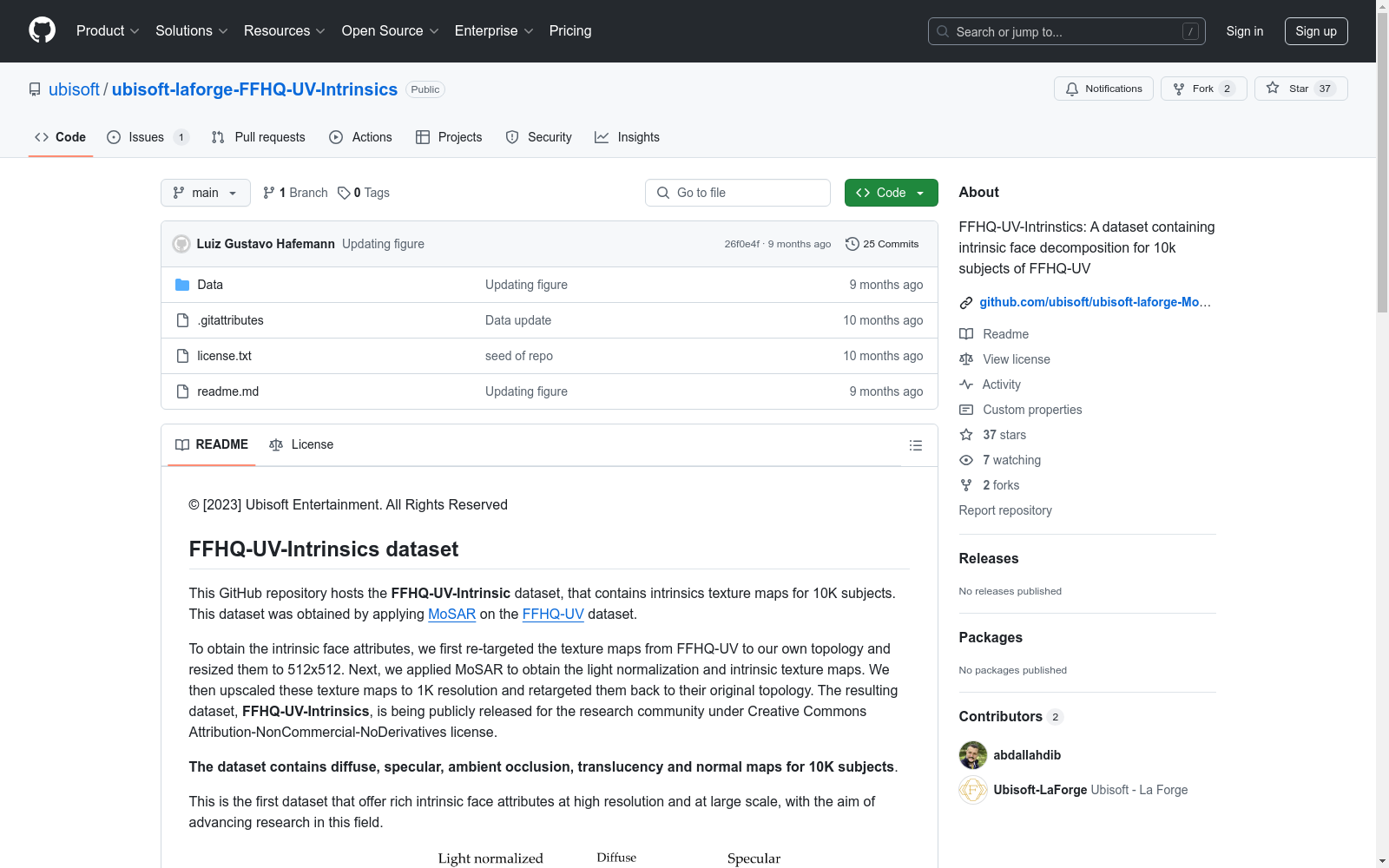Expand the Open Source menu

391,30
